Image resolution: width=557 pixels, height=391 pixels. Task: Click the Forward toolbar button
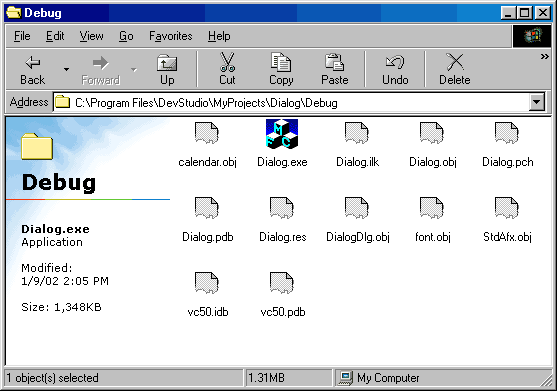point(101,70)
